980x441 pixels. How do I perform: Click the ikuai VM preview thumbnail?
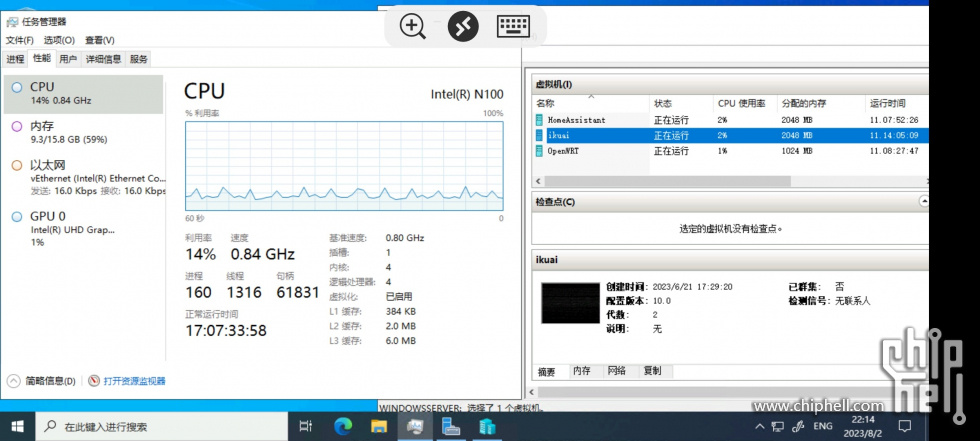click(570, 302)
